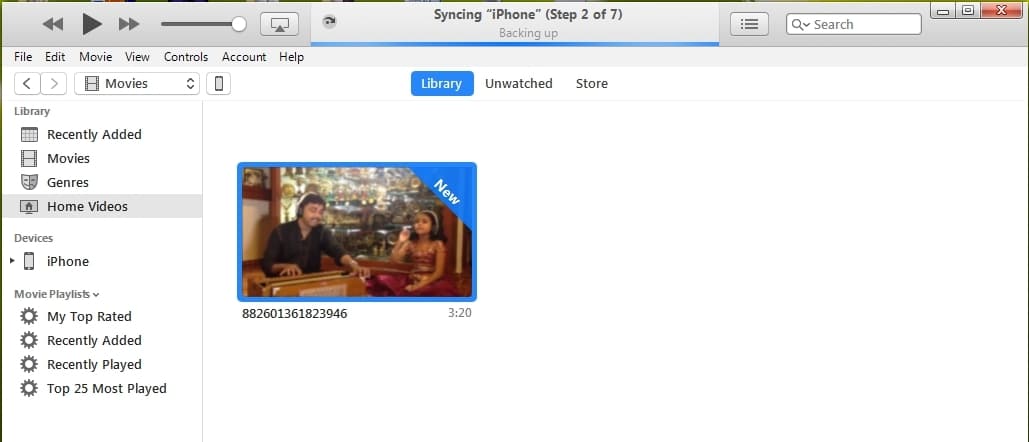Click the Syncing iPhone status display
The image size is (1029, 442).
(515, 23)
